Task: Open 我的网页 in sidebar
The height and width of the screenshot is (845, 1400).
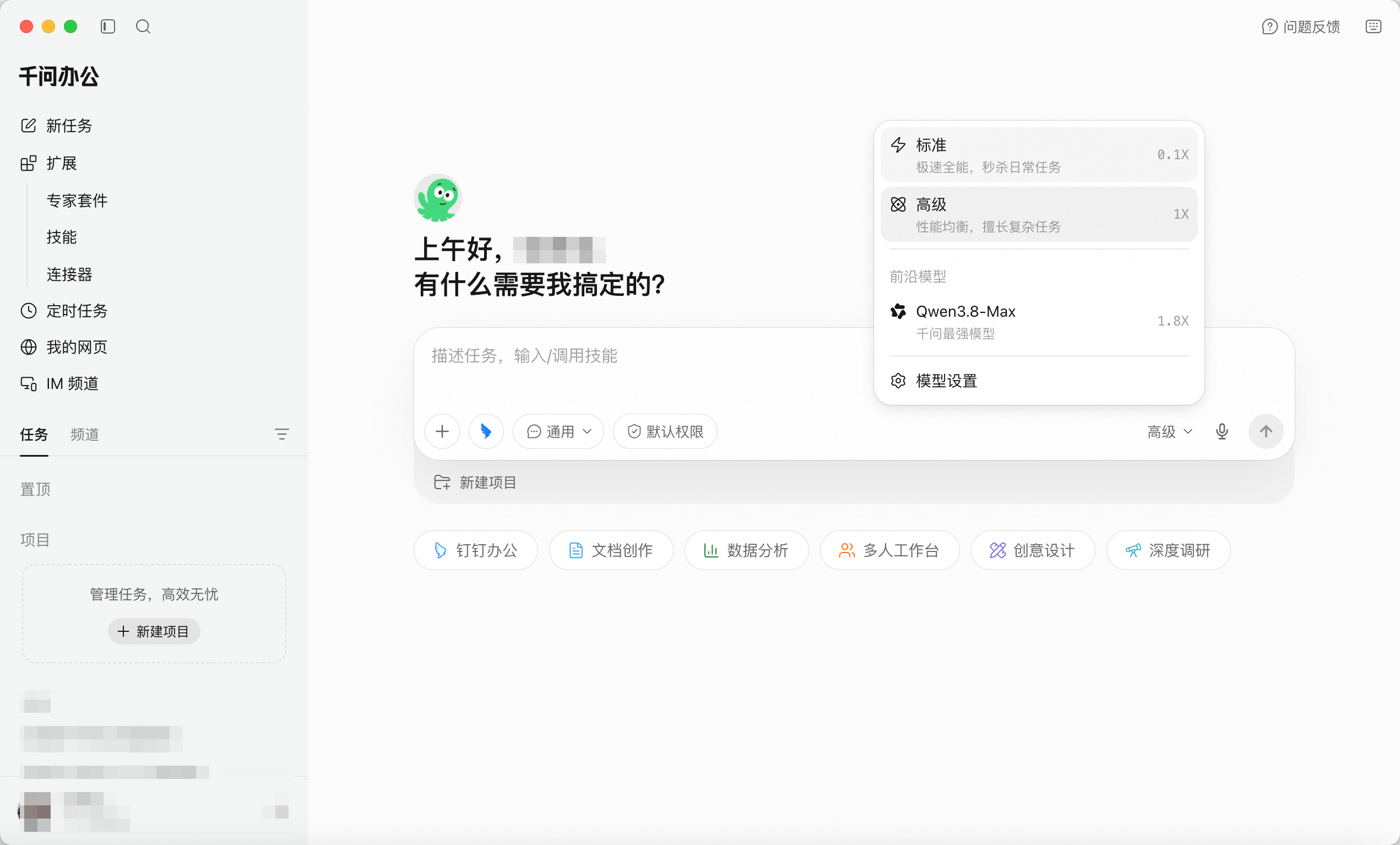Action: point(64,347)
